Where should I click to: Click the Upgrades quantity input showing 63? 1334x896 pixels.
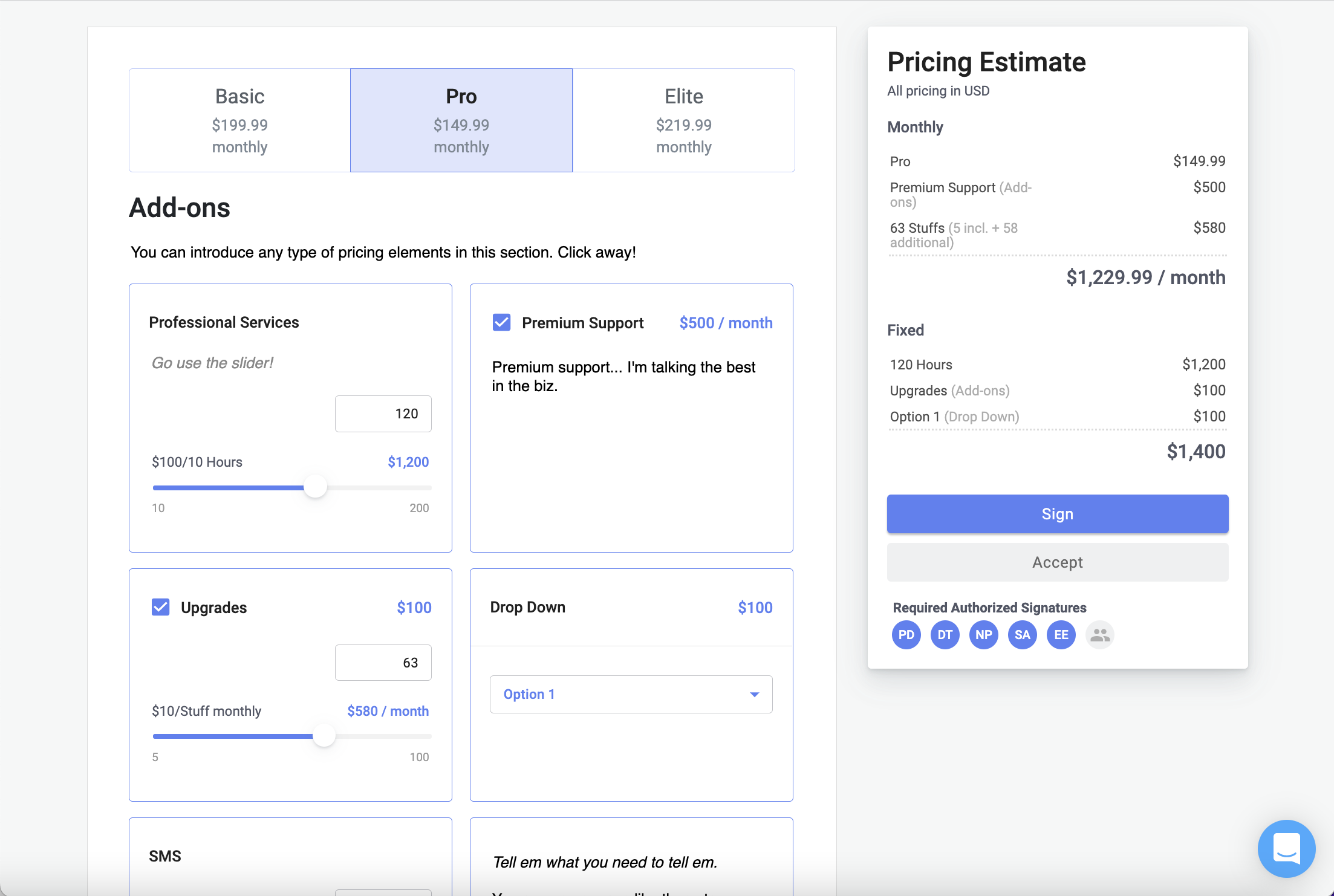(x=383, y=662)
